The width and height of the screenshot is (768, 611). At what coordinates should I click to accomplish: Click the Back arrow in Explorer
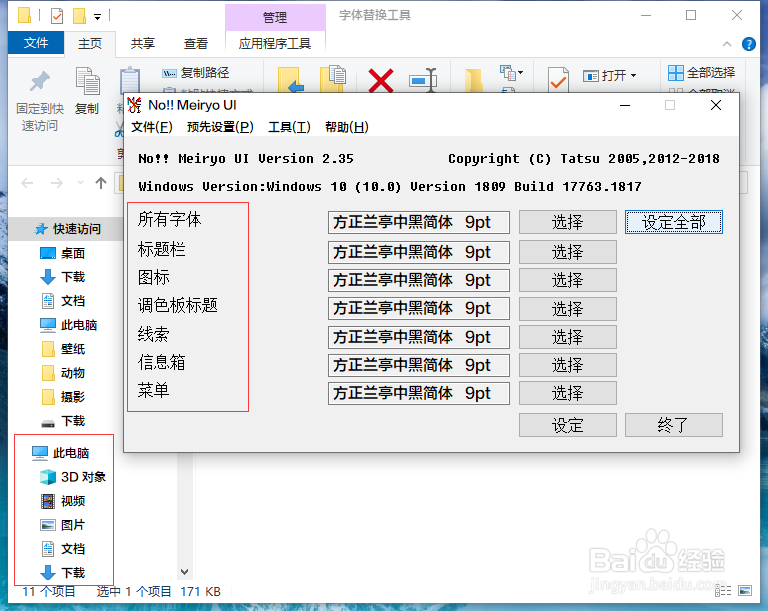point(27,183)
